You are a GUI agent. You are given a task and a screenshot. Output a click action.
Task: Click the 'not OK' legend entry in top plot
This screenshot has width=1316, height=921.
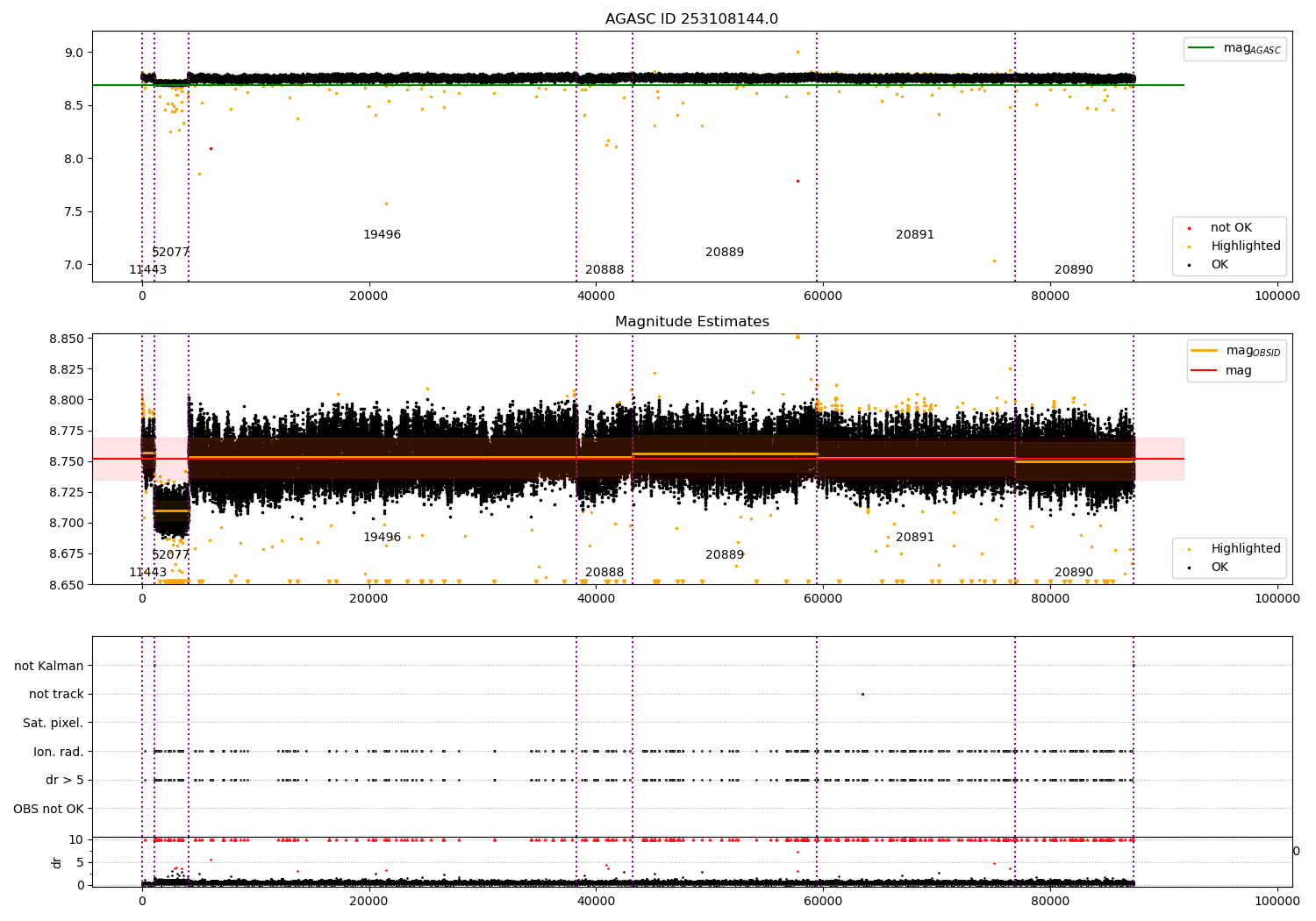[x=1231, y=228]
